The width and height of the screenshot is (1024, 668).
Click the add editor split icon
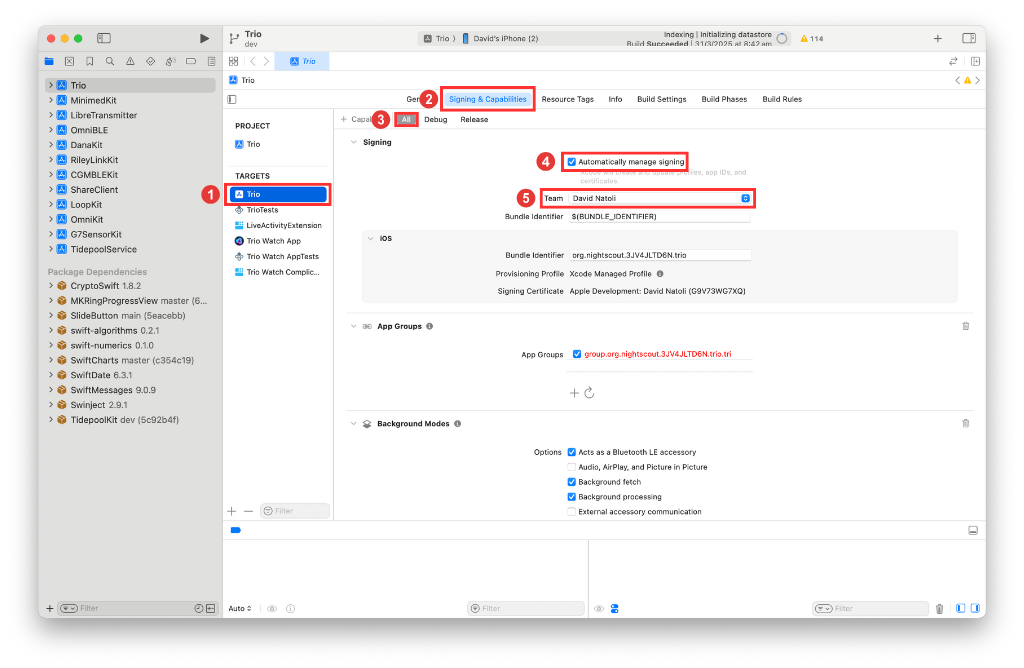coord(975,61)
